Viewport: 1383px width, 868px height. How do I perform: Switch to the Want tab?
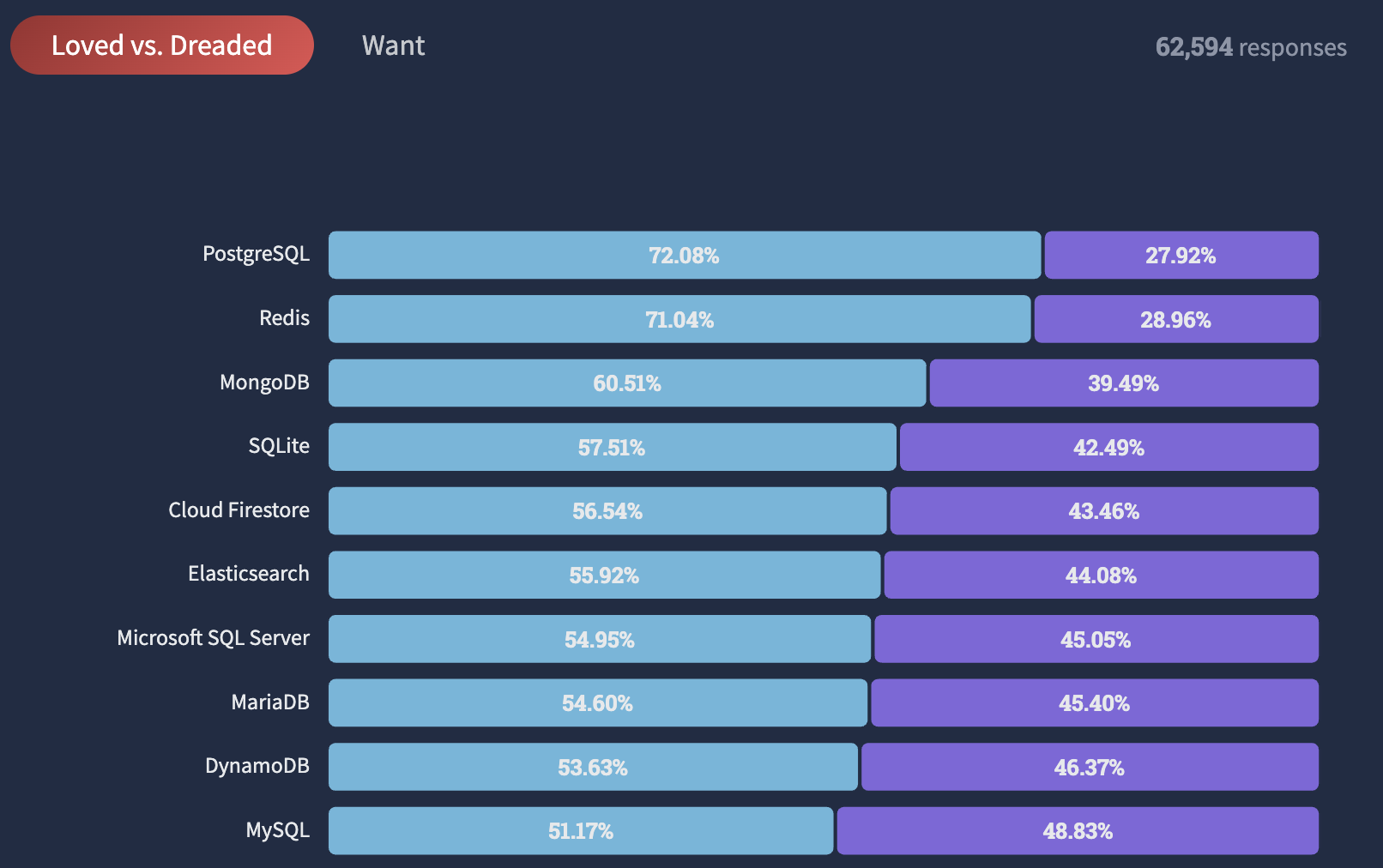393,45
